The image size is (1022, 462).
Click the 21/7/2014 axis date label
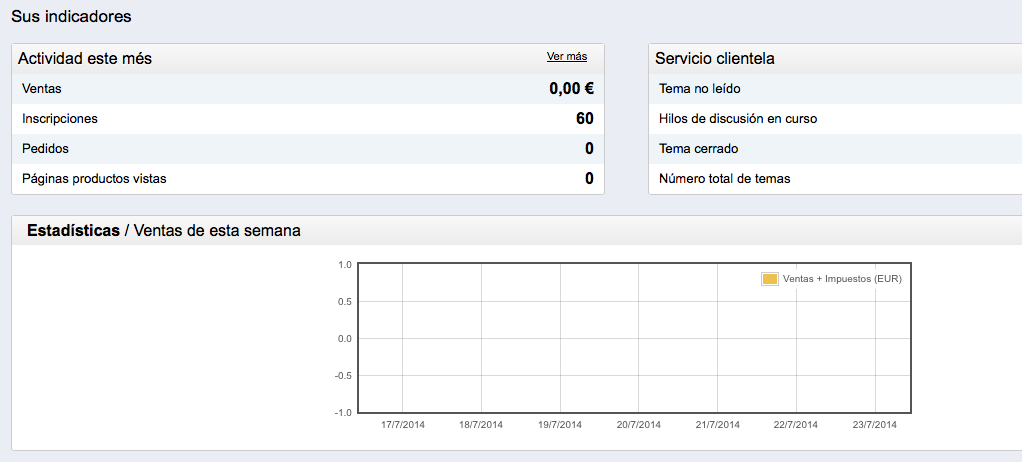point(718,425)
